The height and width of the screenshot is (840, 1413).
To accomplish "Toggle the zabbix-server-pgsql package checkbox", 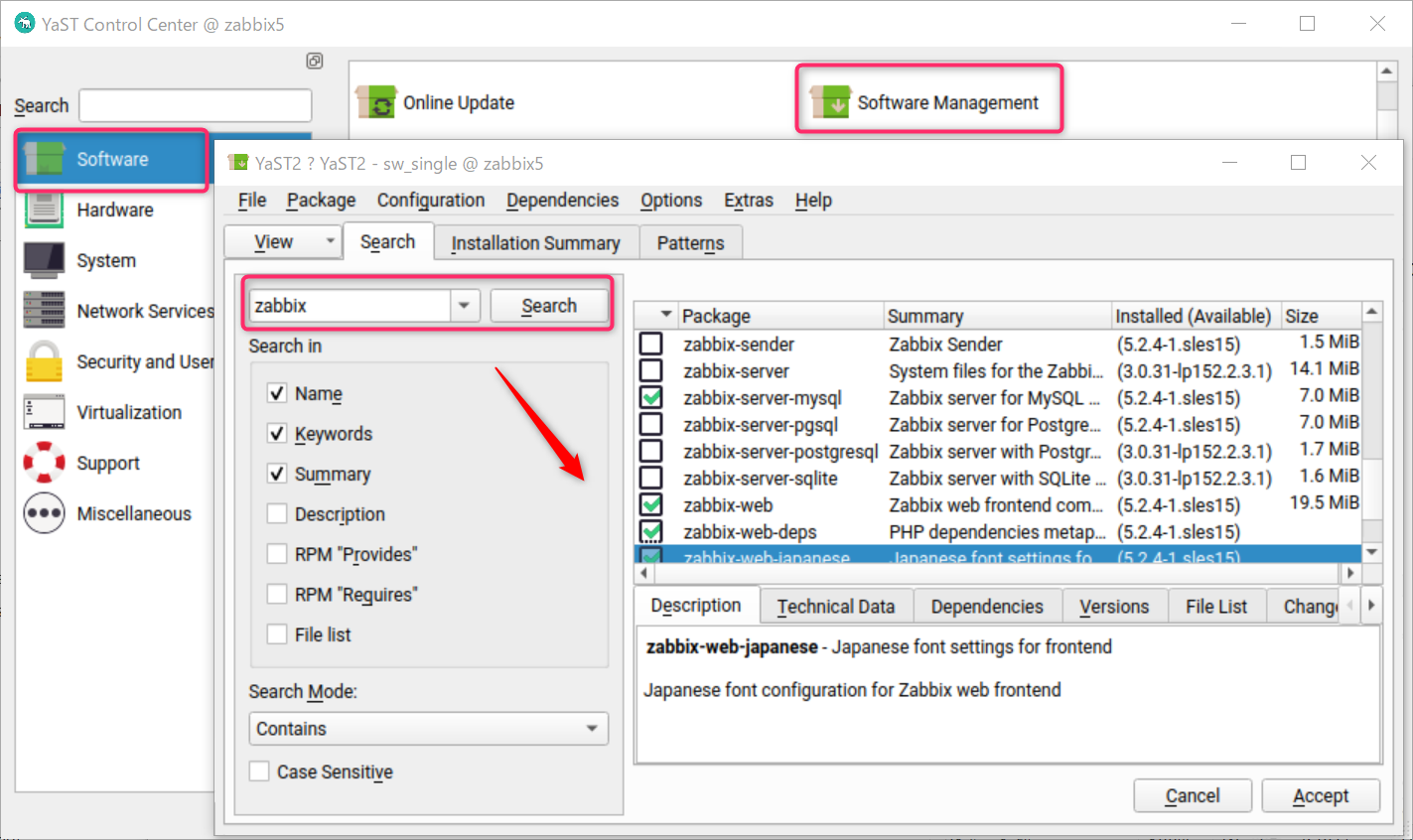I will (651, 424).
